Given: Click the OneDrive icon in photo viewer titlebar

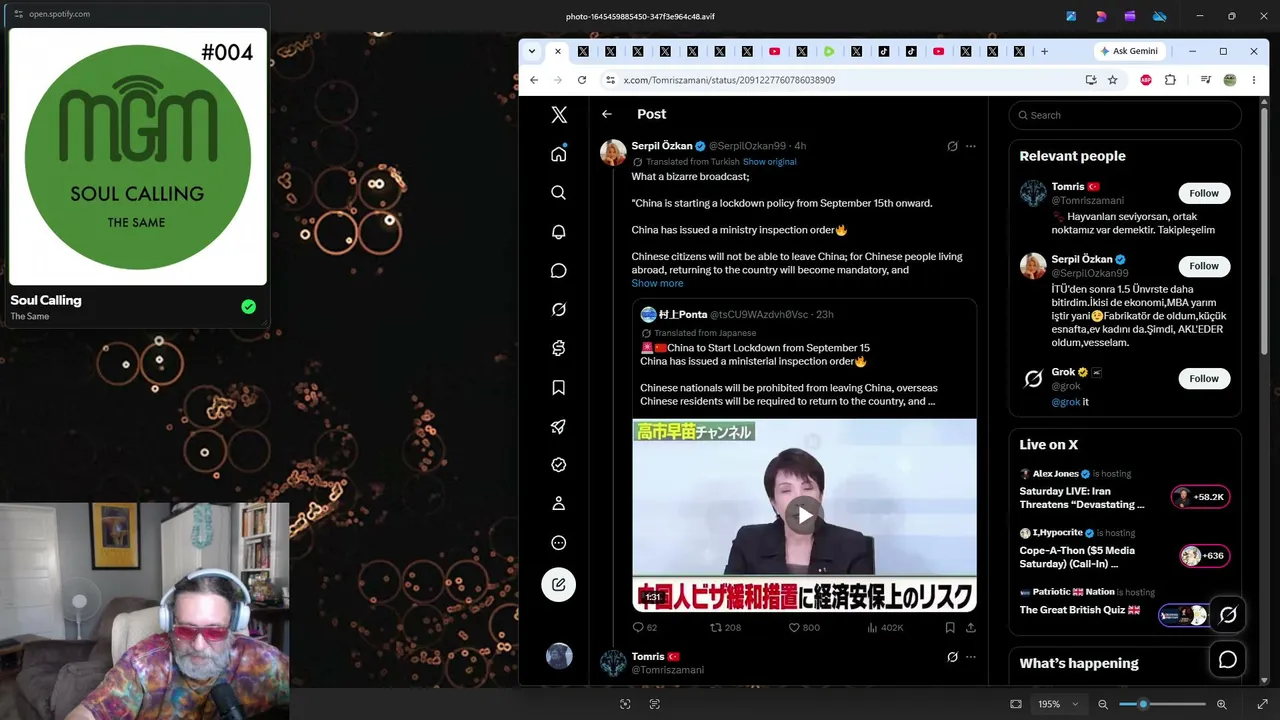Looking at the screenshot, I should pyautogui.click(x=1160, y=16).
